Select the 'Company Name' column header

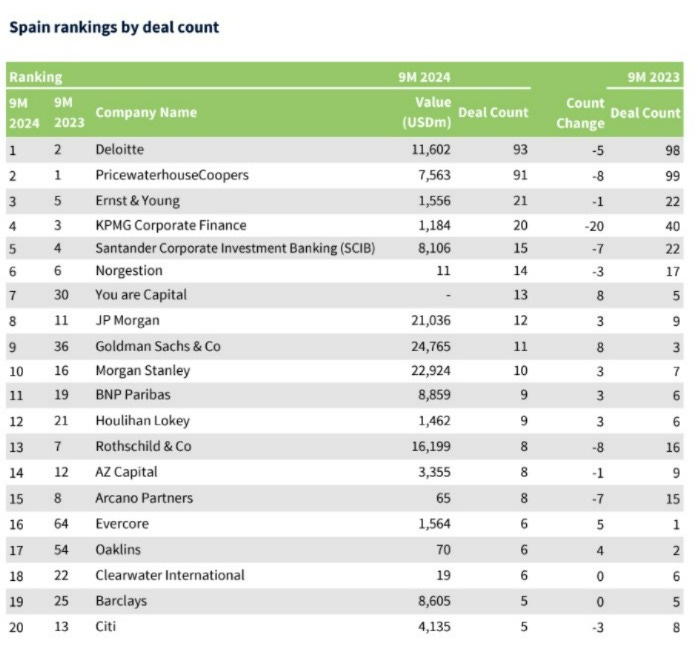[x=146, y=113]
